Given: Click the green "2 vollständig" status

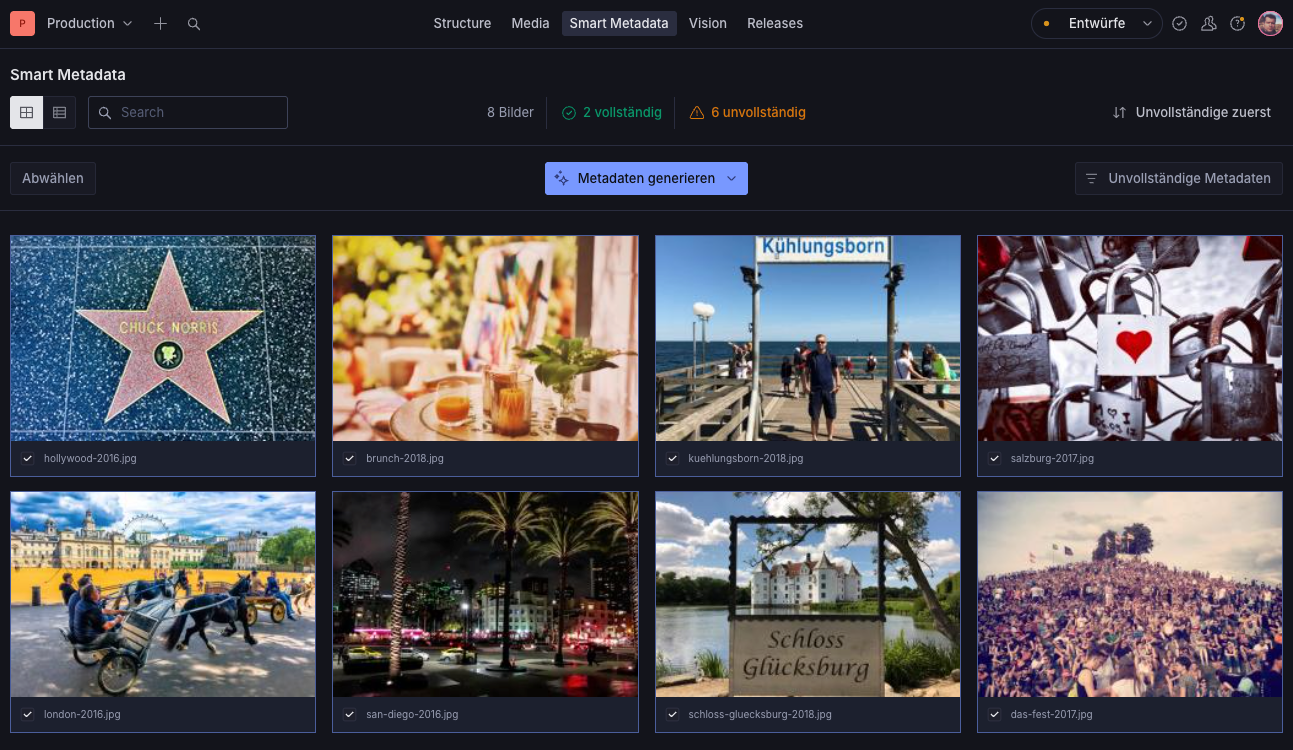Looking at the screenshot, I should click(612, 112).
